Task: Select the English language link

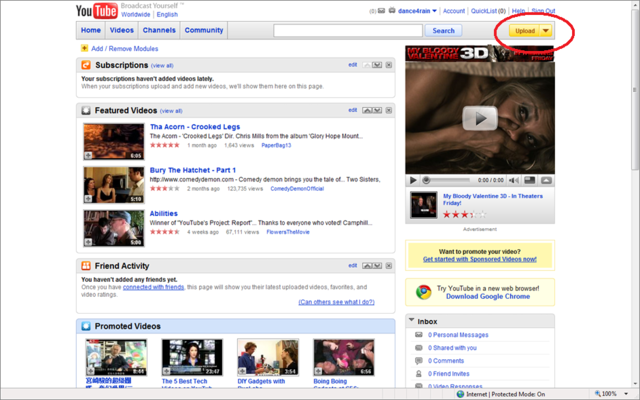Action: (167, 15)
